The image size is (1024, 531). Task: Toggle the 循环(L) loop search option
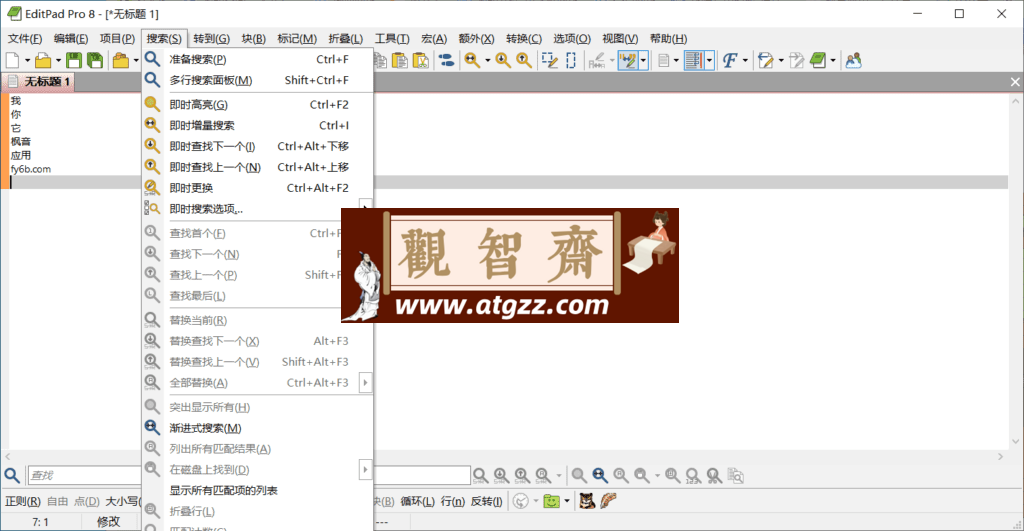[x=417, y=502]
